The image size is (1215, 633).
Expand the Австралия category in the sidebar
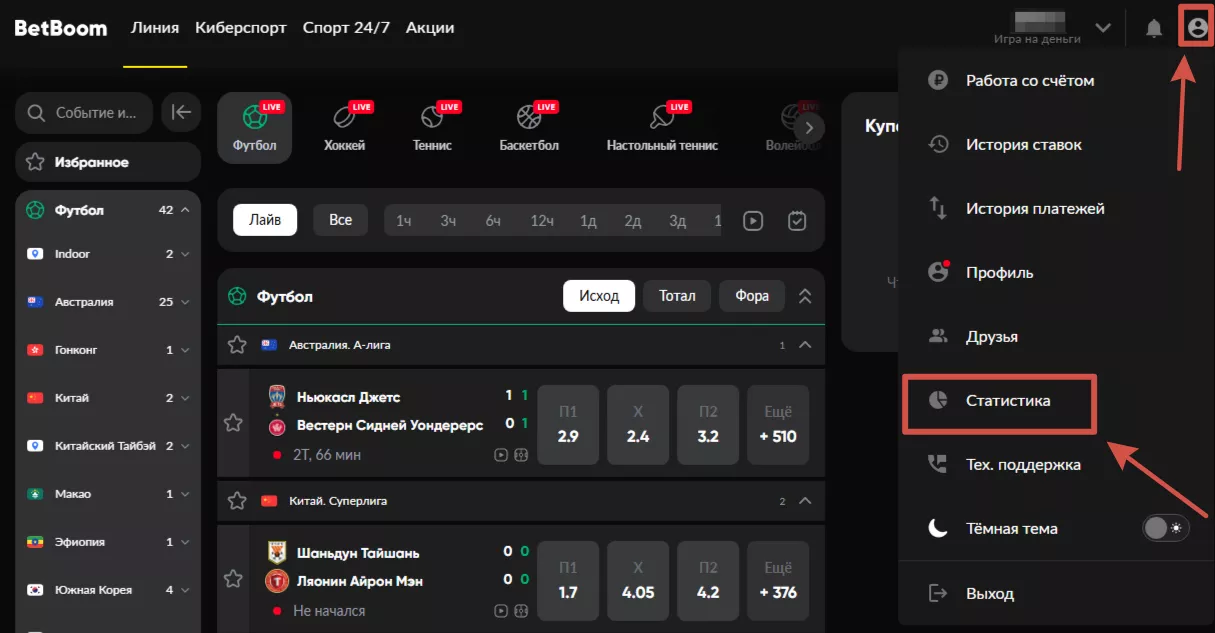point(185,302)
